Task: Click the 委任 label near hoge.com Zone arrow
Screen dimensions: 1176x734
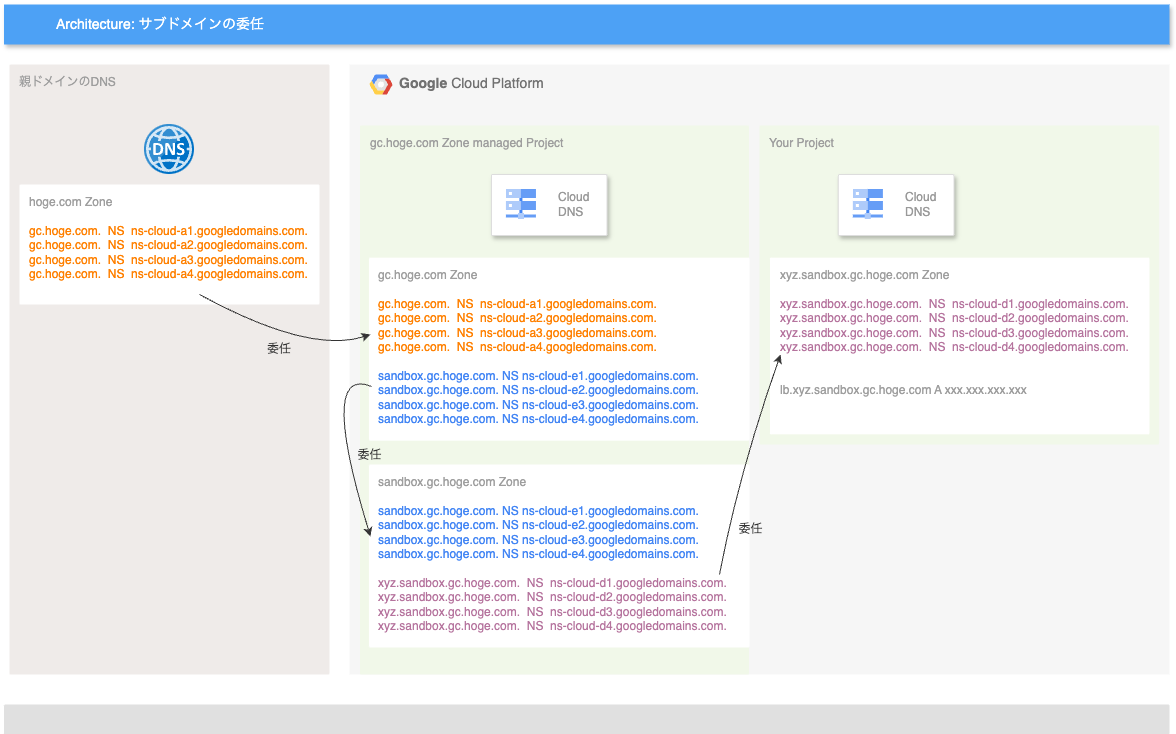Action: point(279,348)
